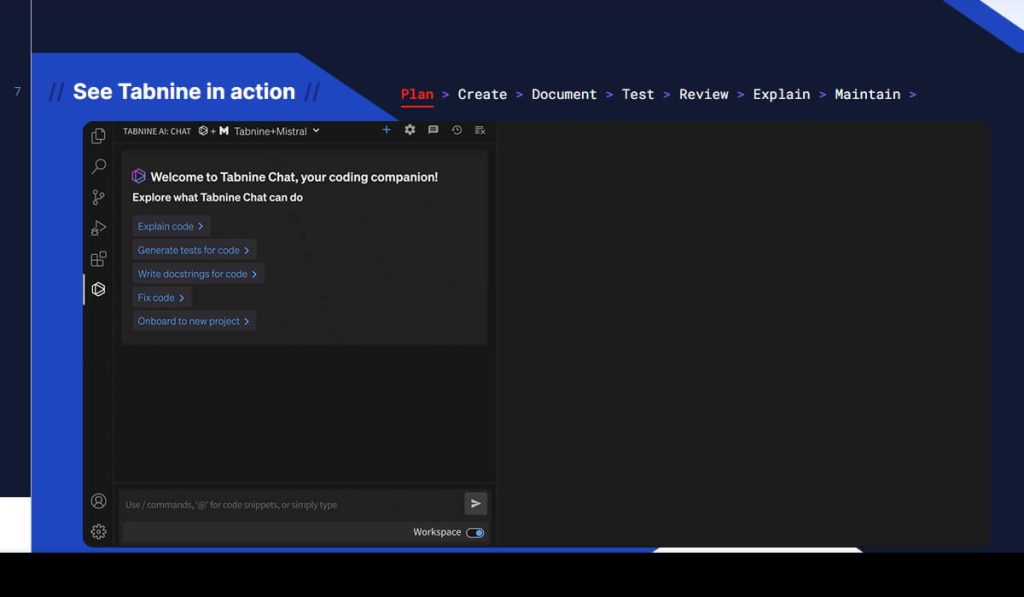Choose Generate tests for code
Viewport: 1024px width, 597px height.
pyautogui.click(x=193, y=250)
